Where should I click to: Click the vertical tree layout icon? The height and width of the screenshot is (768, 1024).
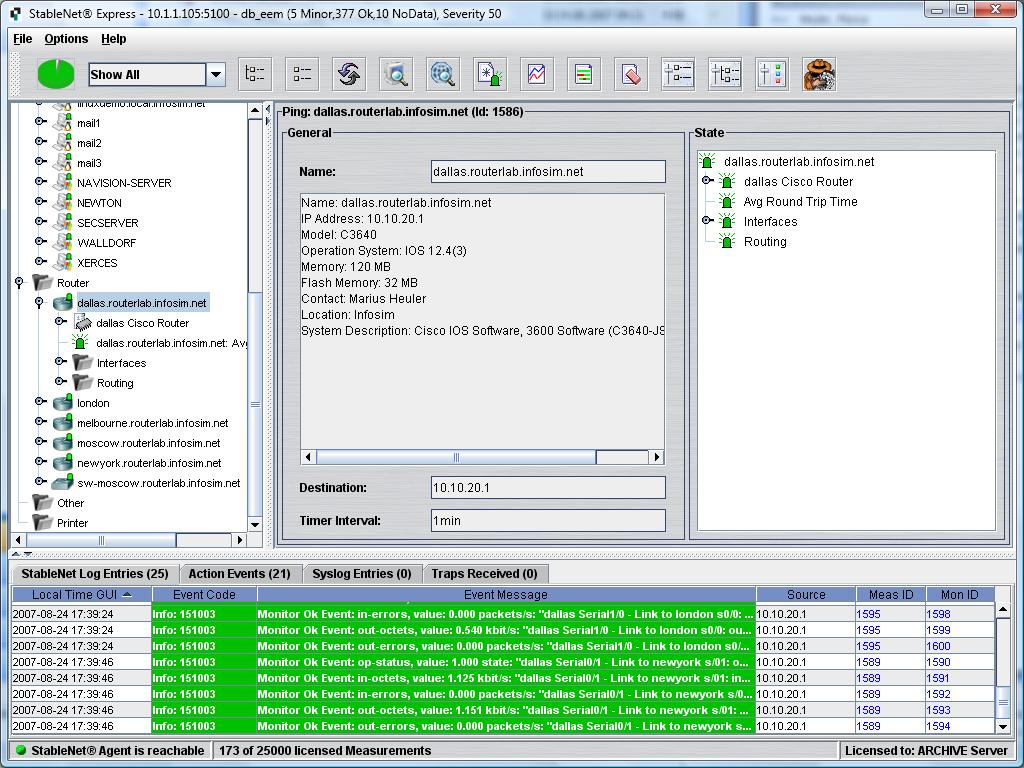725,74
